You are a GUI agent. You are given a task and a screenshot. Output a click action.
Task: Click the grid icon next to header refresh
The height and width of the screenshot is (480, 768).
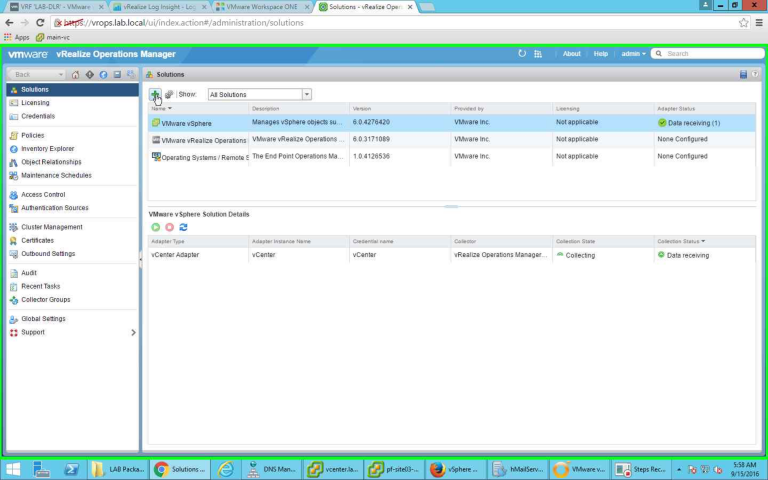coord(538,54)
